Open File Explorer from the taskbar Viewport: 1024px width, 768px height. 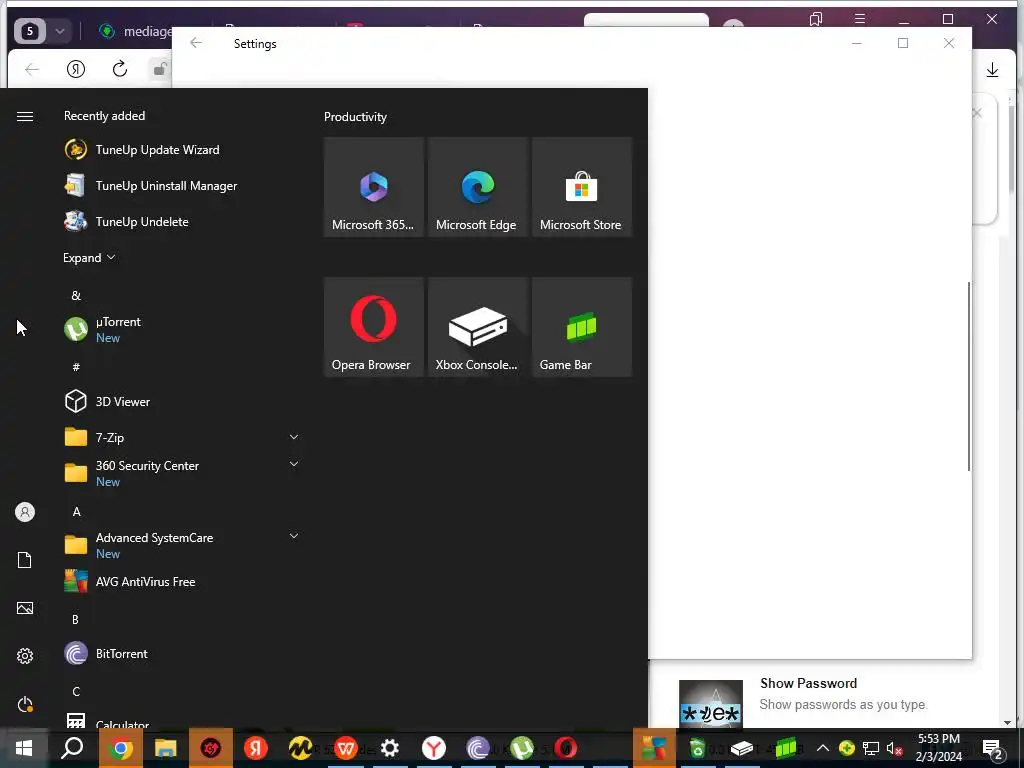tap(165, 748)
